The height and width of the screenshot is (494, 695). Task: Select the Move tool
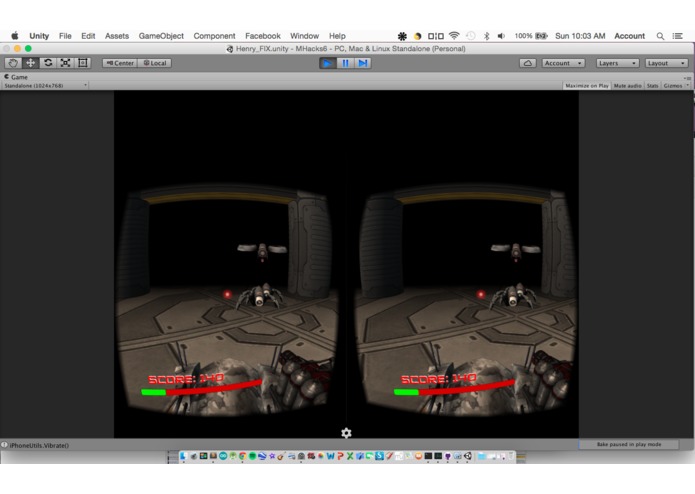(30, 63)
